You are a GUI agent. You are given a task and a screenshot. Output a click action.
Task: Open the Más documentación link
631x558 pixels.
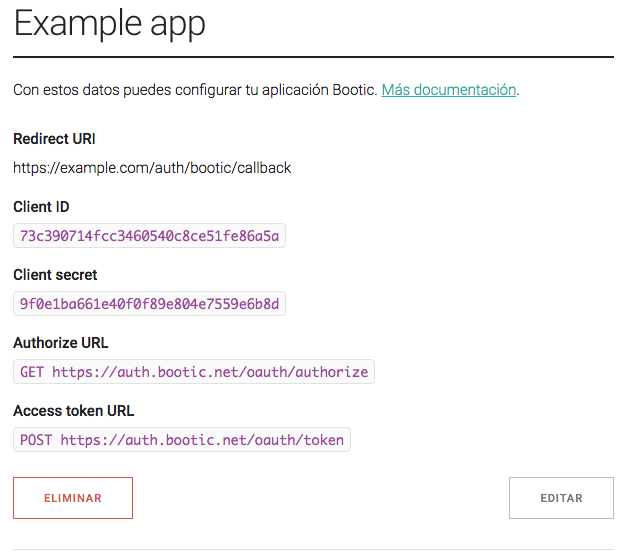[x=449, y=90]
